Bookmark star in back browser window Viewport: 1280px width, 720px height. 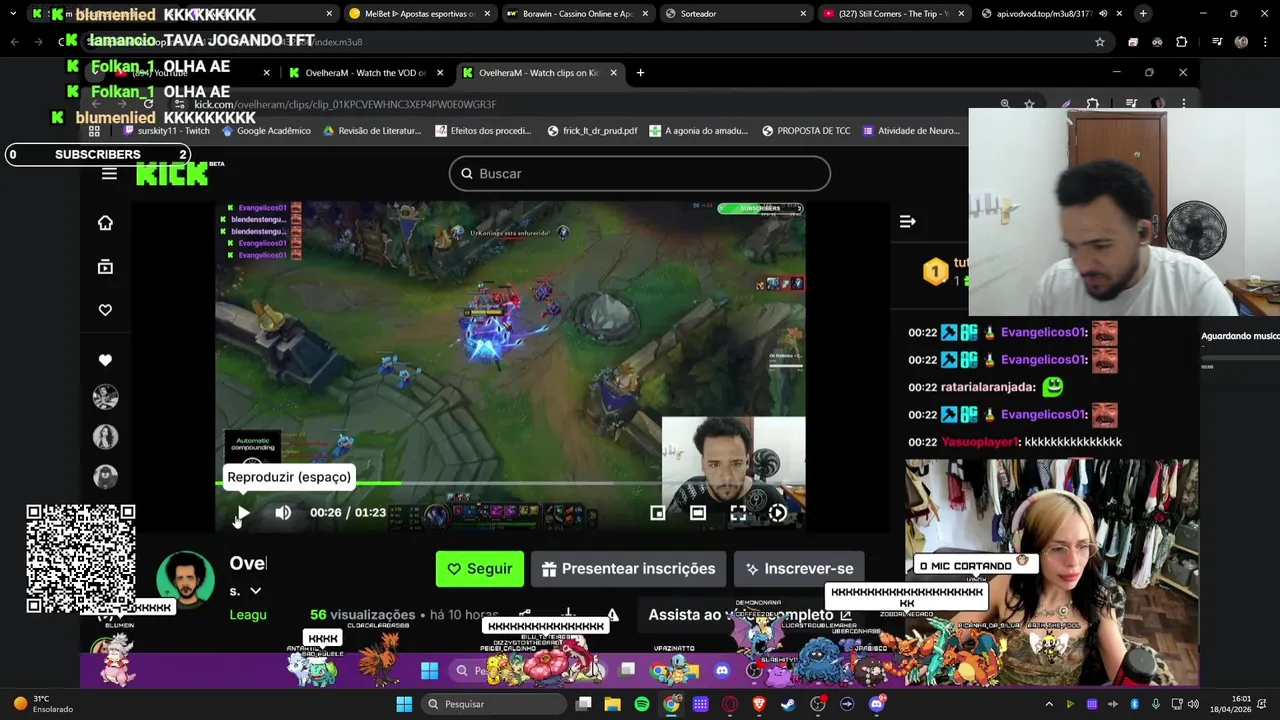(1100, 42)
